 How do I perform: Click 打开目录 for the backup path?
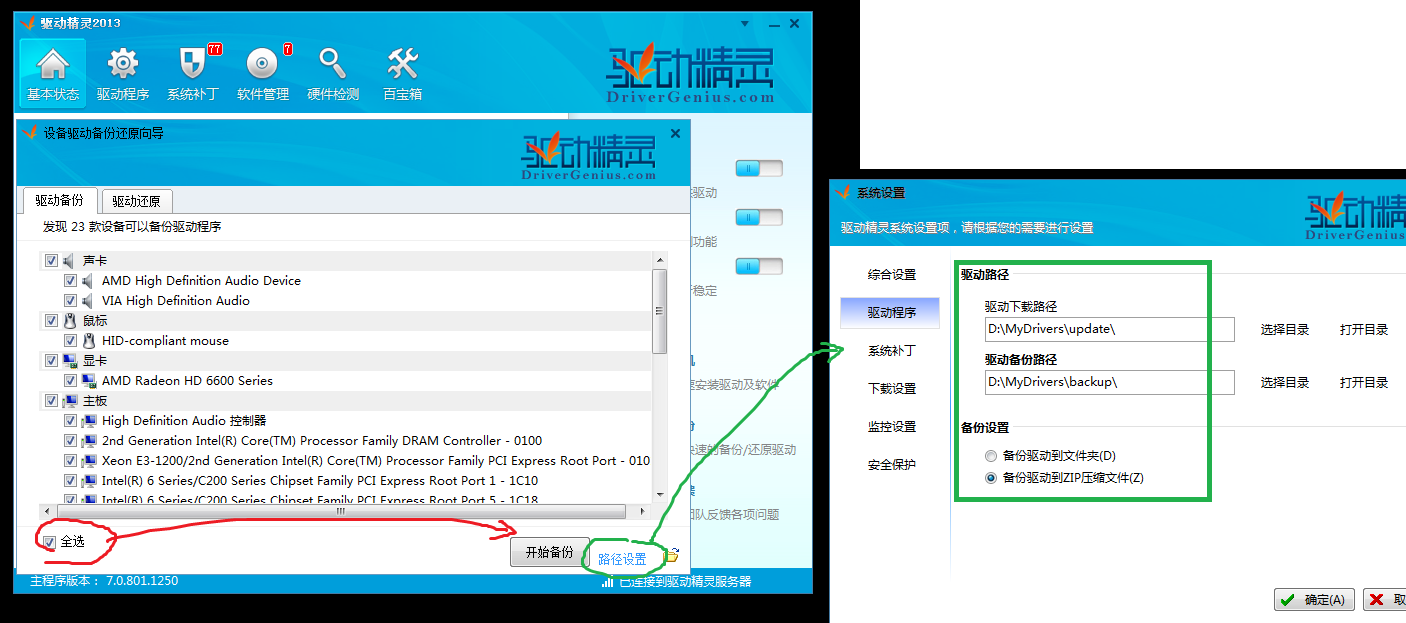tap(1364, 382)
